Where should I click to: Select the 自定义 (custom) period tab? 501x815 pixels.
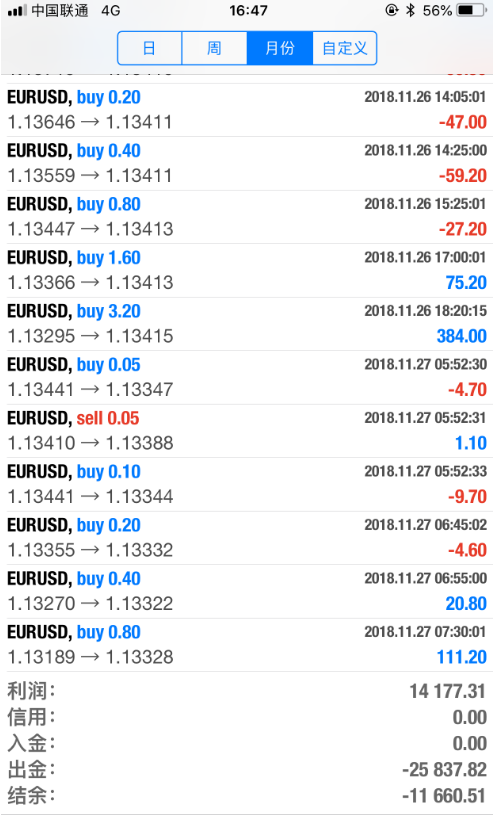pyautogui.click(x=345, y=48)
